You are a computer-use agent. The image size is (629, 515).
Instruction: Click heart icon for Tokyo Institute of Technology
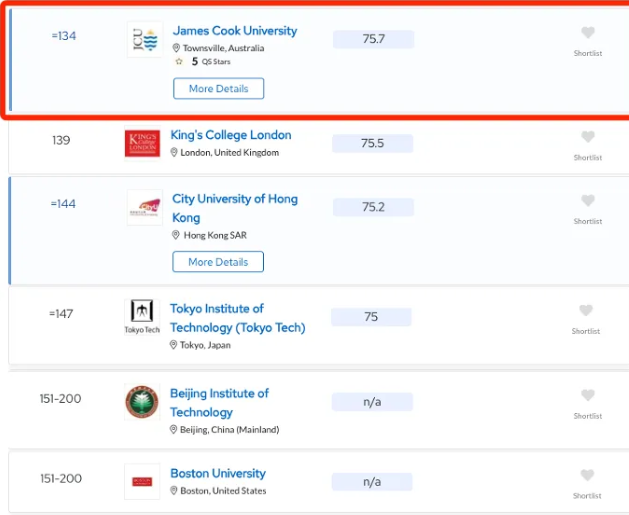[587, 311]
